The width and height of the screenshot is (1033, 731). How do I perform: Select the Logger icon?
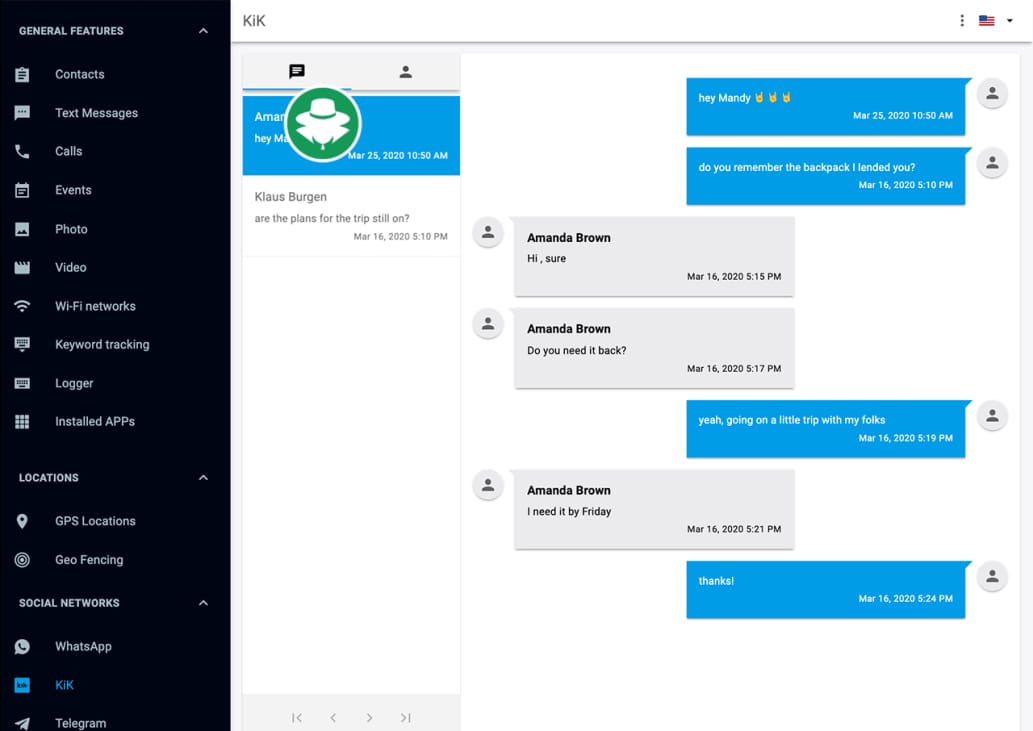(x=22, y=383)
